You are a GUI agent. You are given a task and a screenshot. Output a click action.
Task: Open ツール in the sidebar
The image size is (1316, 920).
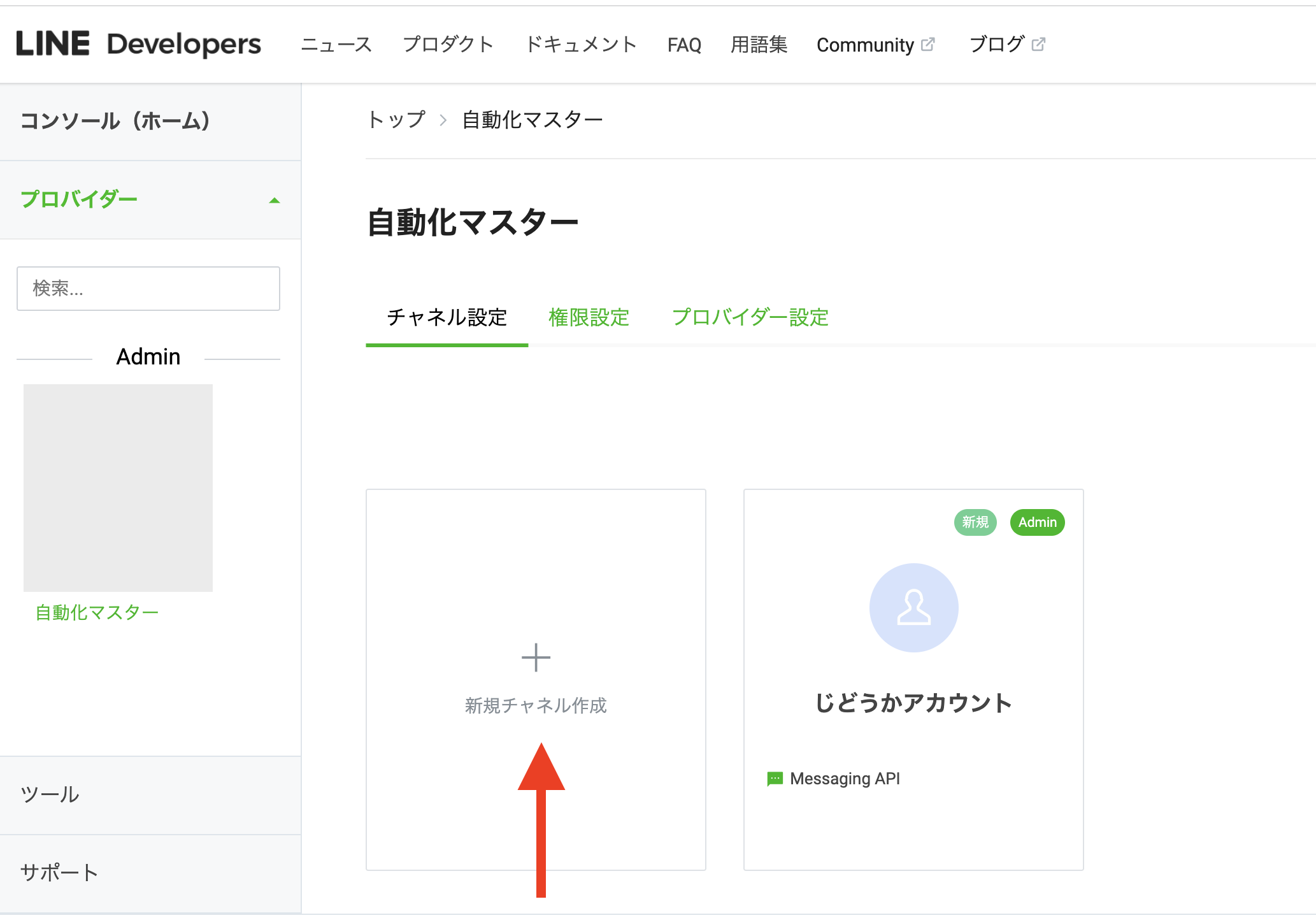click(x=50, y=794)
